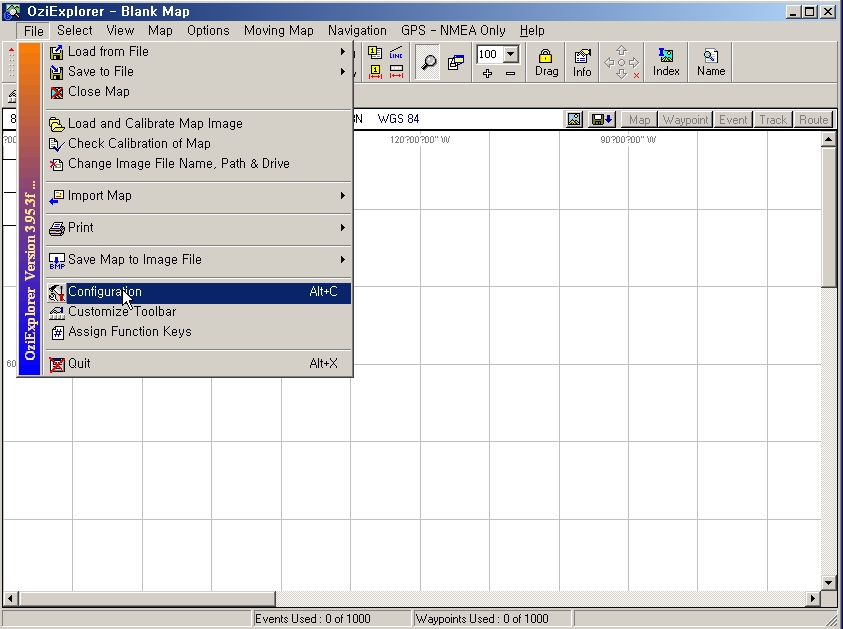Open the Moving Map menu

pos(278,31)
